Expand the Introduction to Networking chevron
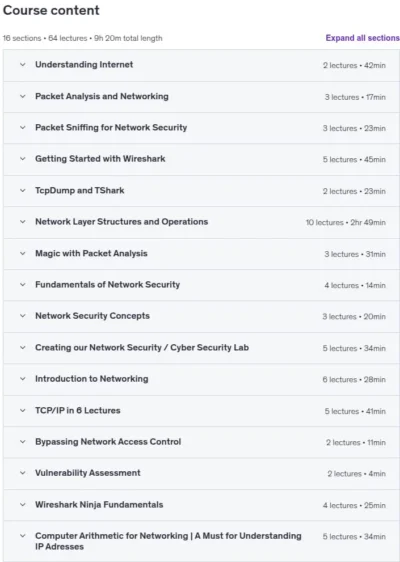The width and height of the screenshot is (400, 562). 23,379
